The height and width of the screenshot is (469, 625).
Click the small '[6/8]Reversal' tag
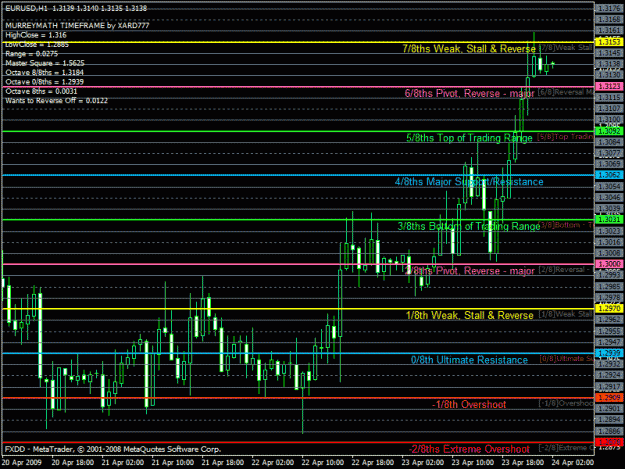[566, 92]
